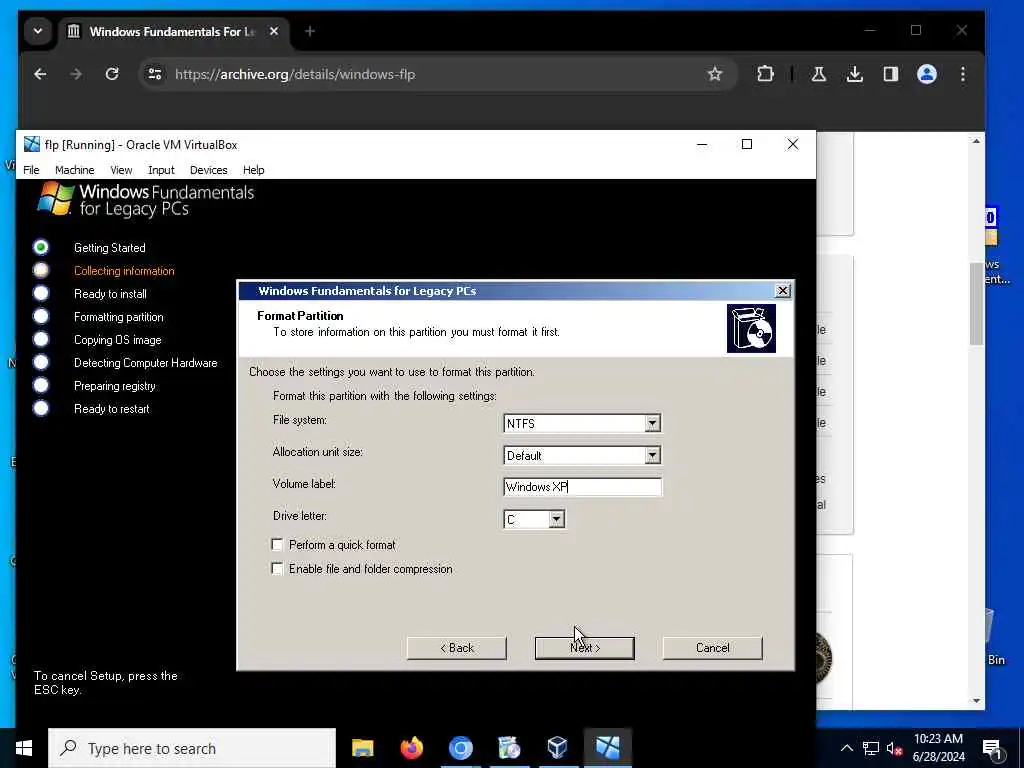1024x768 pixels.
Task: Expand the Allocation unit size dropdown
Action: [652, 455]
